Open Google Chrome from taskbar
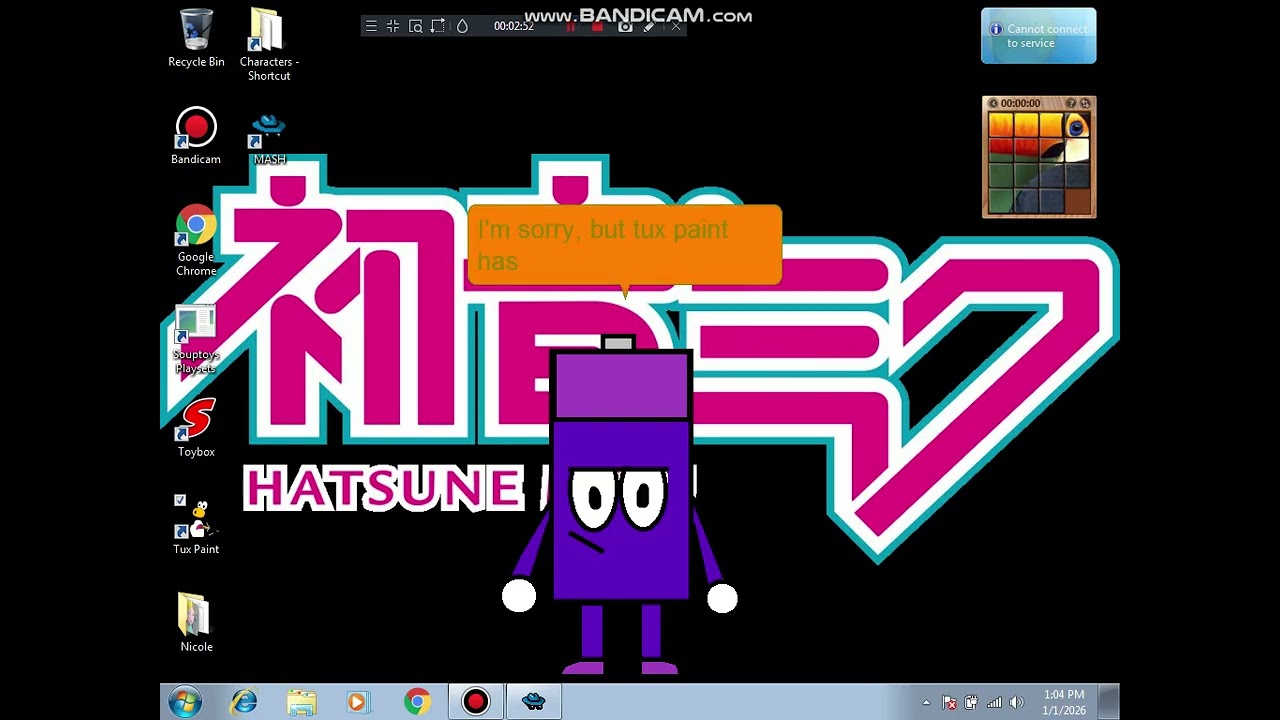Viewport: 1280px width, 720px height. pos(417,702)
